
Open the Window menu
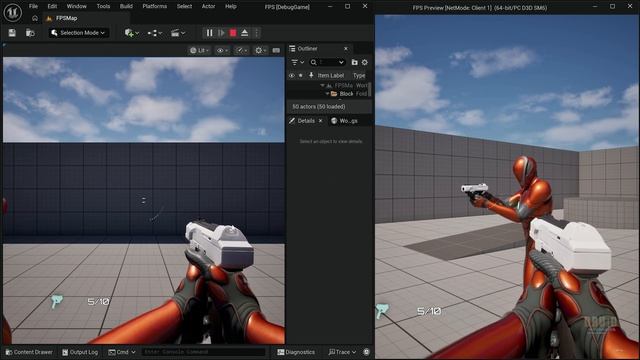(76, 7)
